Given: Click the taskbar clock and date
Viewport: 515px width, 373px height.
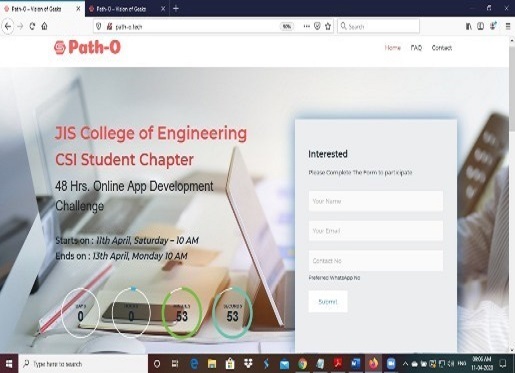Looking at the screenshot, I should [x=482, y=363].
